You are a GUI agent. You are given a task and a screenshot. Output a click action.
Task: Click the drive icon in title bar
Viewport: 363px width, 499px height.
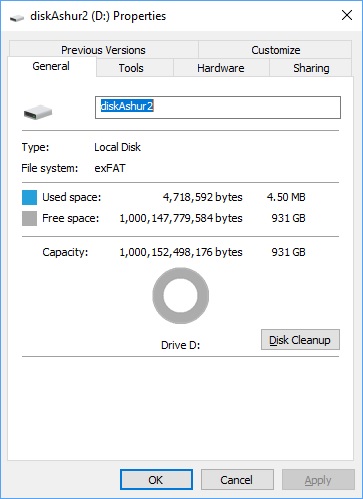17,17
